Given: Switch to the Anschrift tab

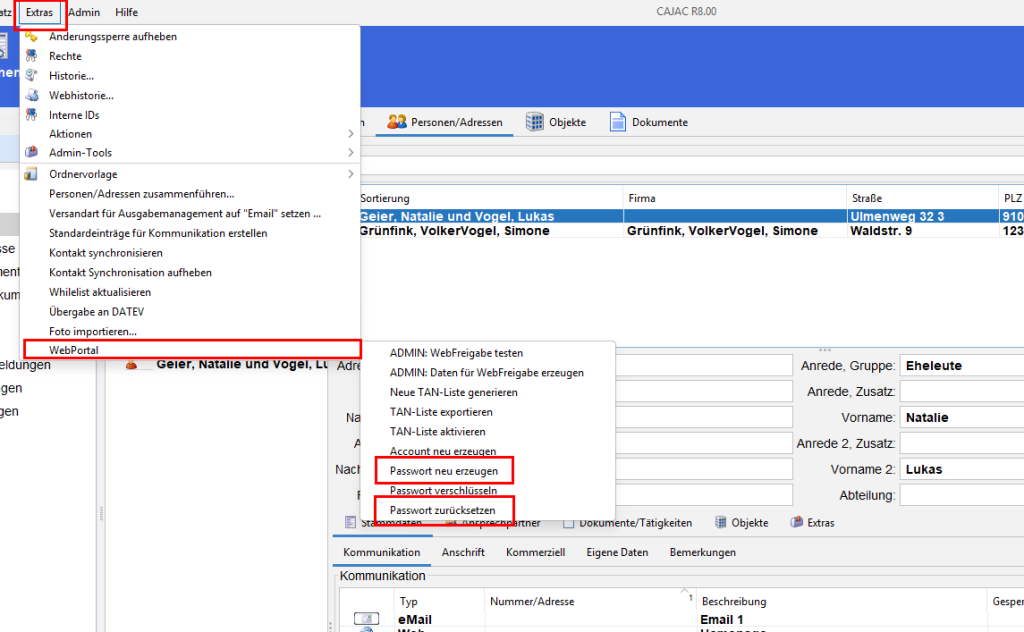Looking at the screenshot, I should tap(463, 552).
